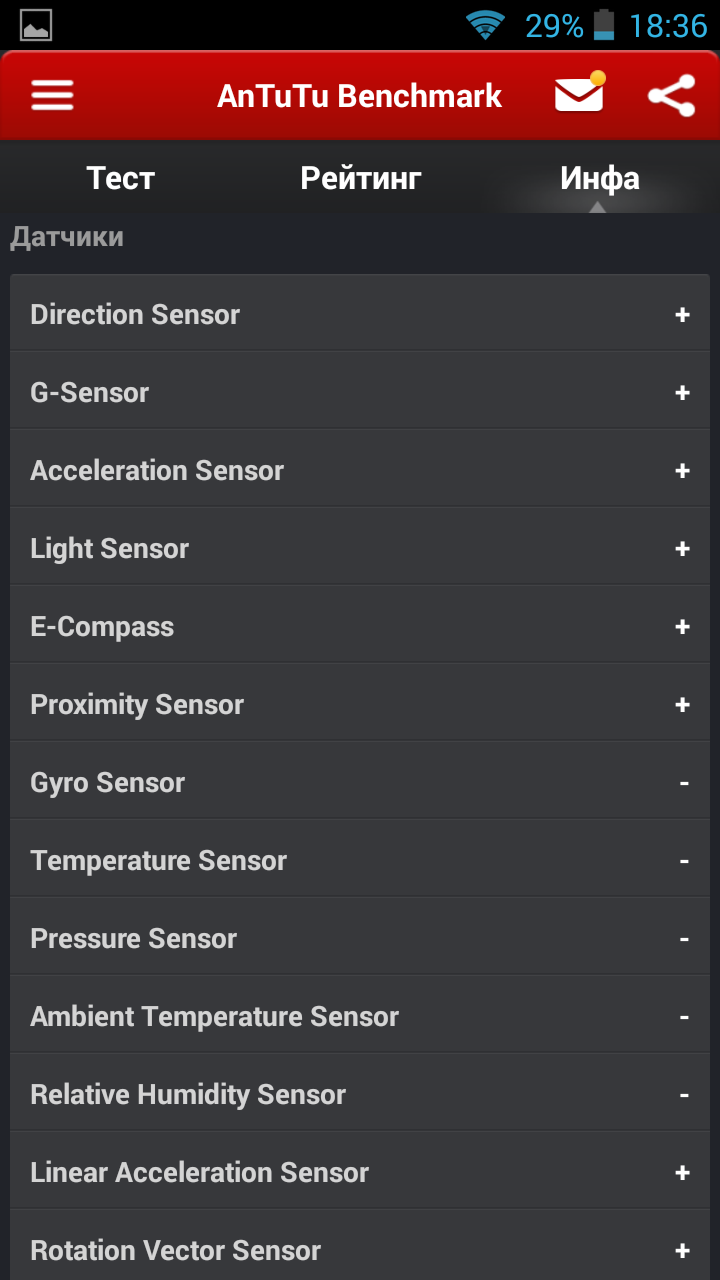Tap the Gyro Sensor row
The height and width of the screenshot is (1280, 720).
[360, 783]
